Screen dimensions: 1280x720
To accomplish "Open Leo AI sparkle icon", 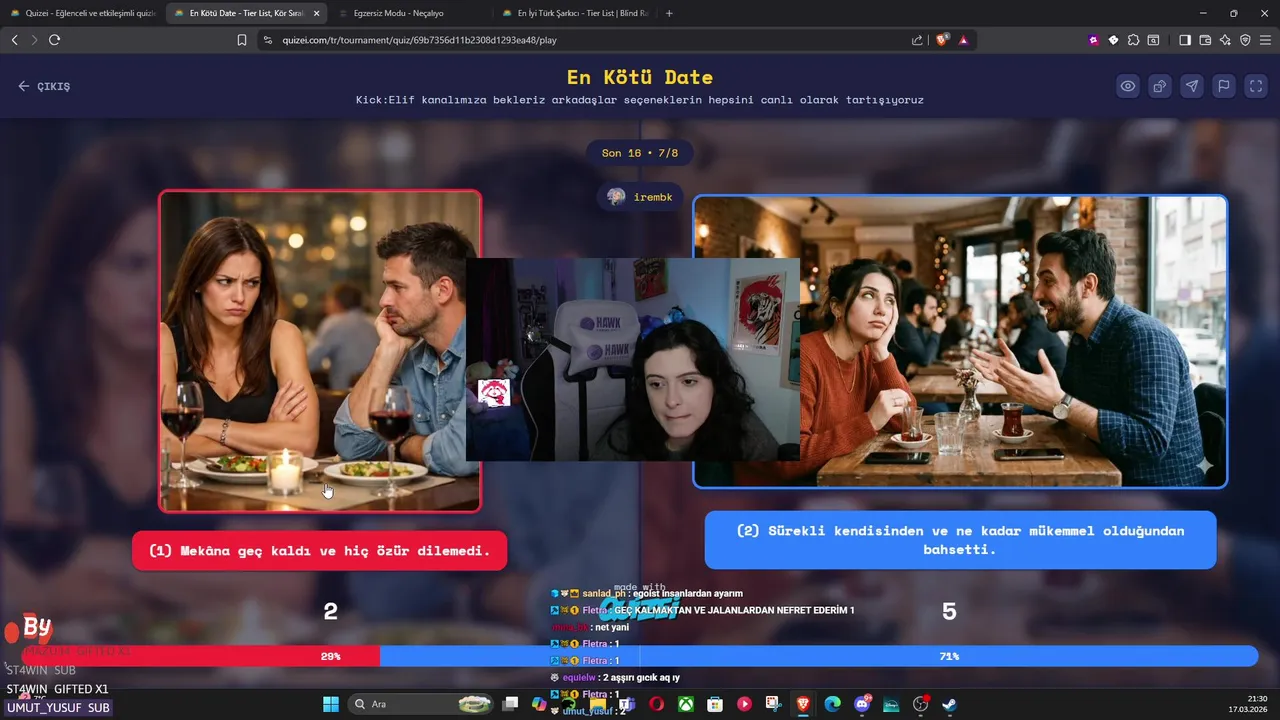I will tap(1225, 40).
